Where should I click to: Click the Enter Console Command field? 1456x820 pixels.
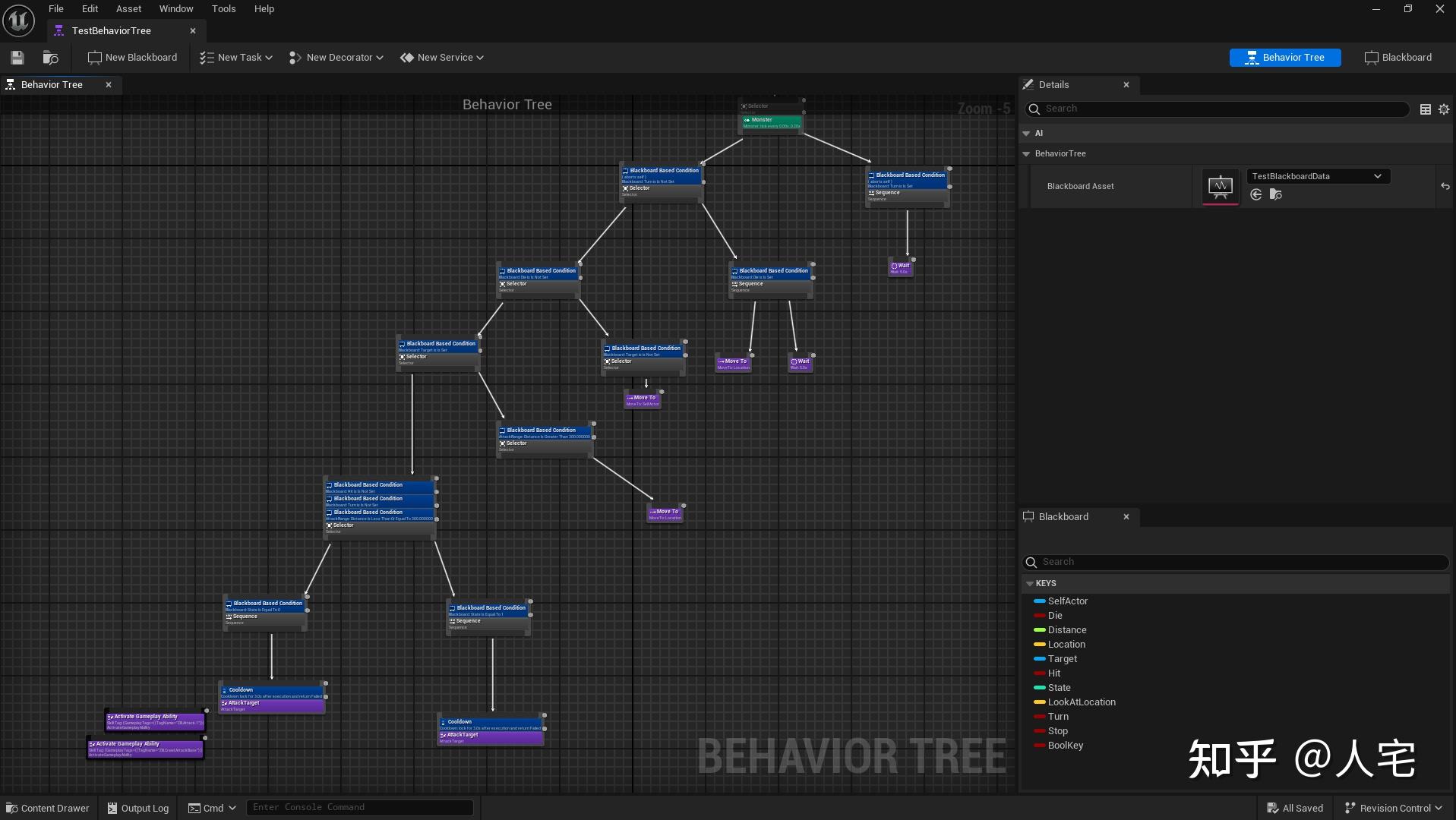(x=359, y=807)
